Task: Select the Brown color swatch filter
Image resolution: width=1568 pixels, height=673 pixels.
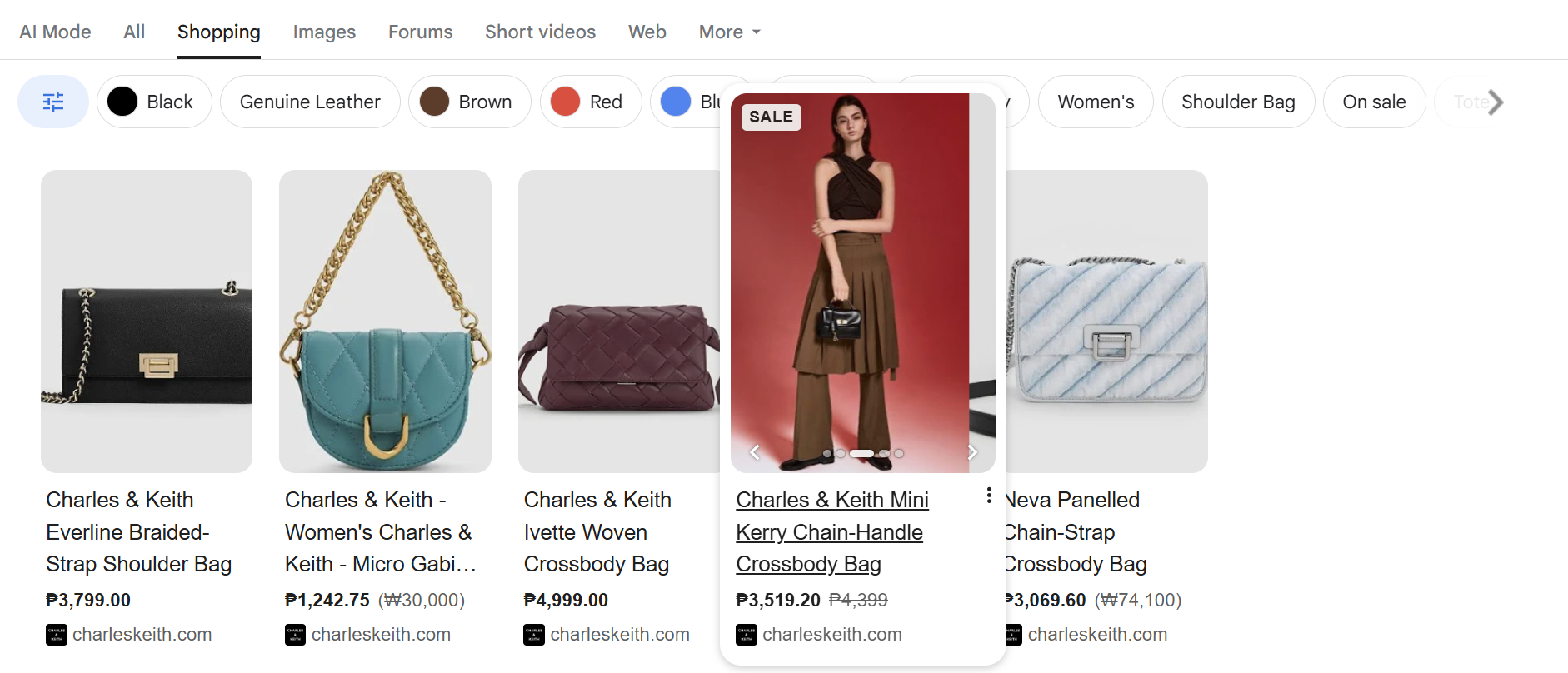Action: 468,102
